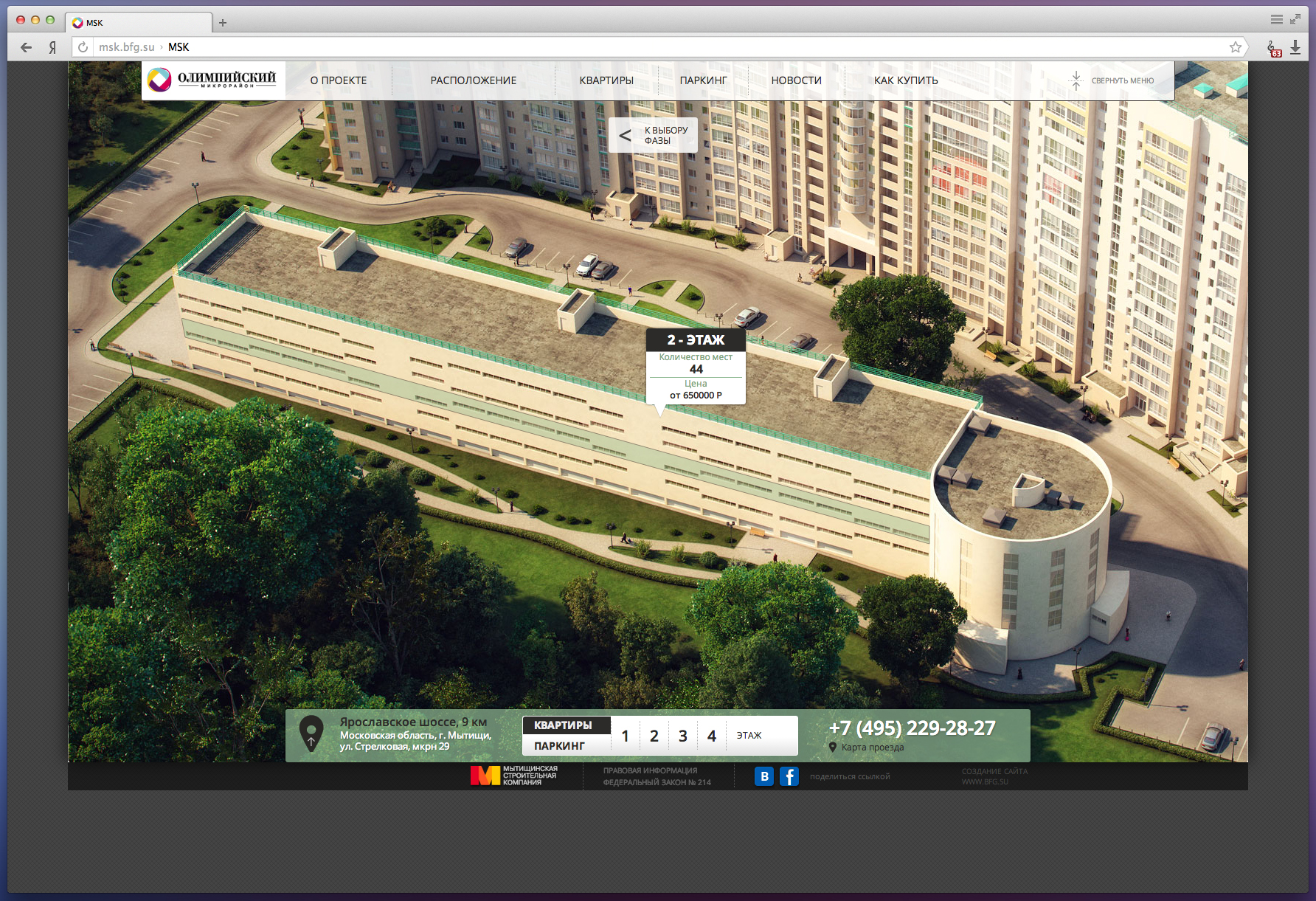This screenshot has width=1316, height=901.
Task: Click the map pin location icon
Action: [x=311, y=733]
